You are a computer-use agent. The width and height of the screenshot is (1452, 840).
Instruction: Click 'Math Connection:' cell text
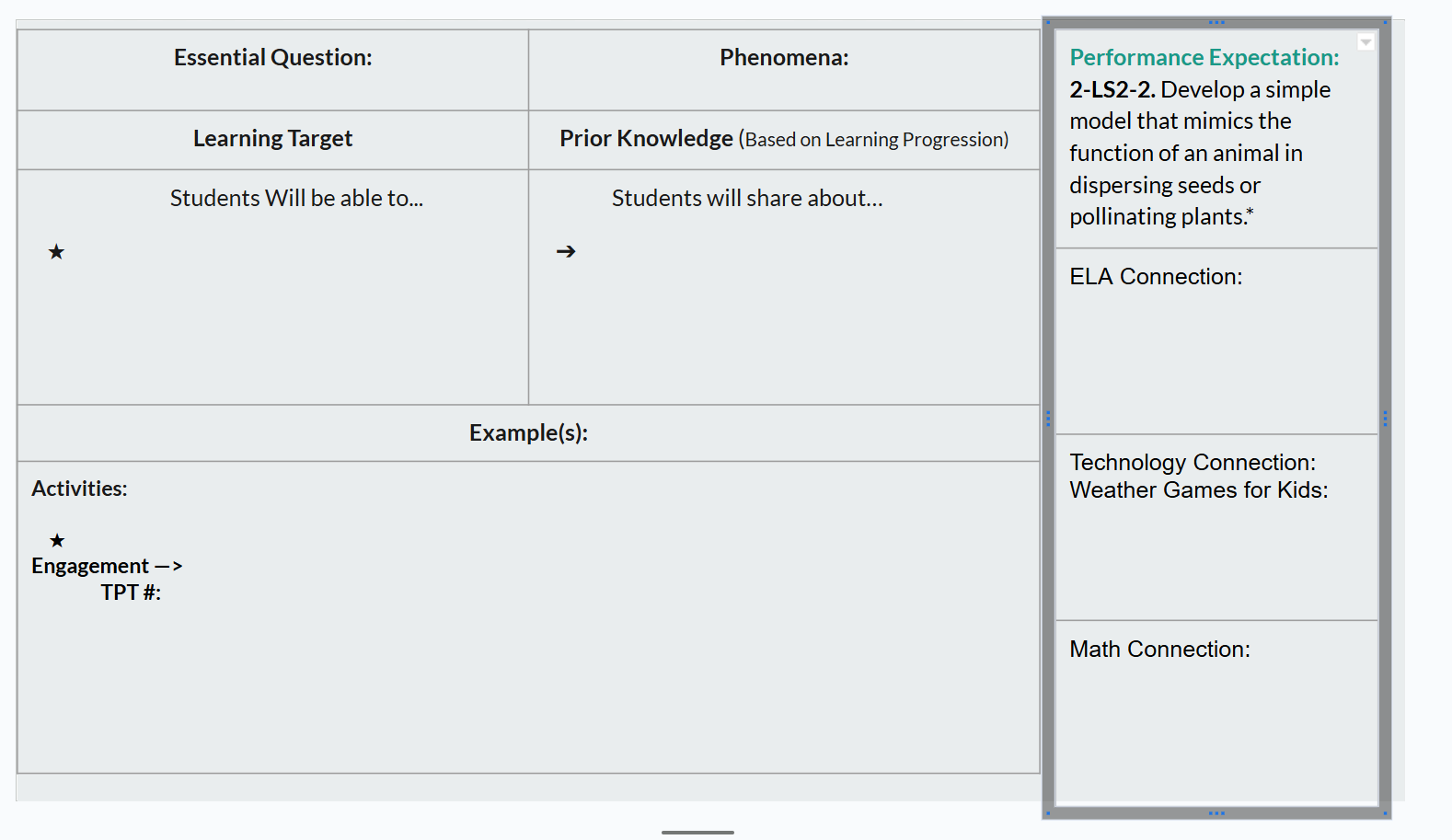tap(1159, 650)
